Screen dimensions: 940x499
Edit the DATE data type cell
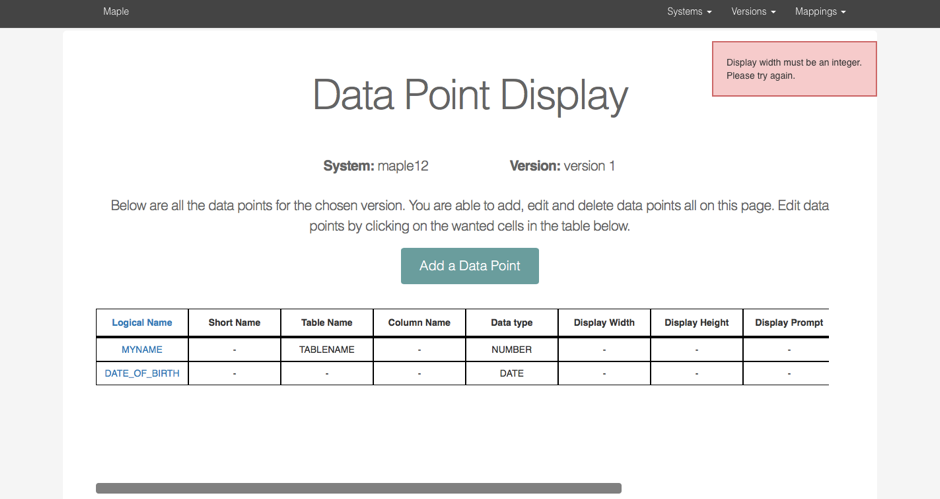[511, 373]
